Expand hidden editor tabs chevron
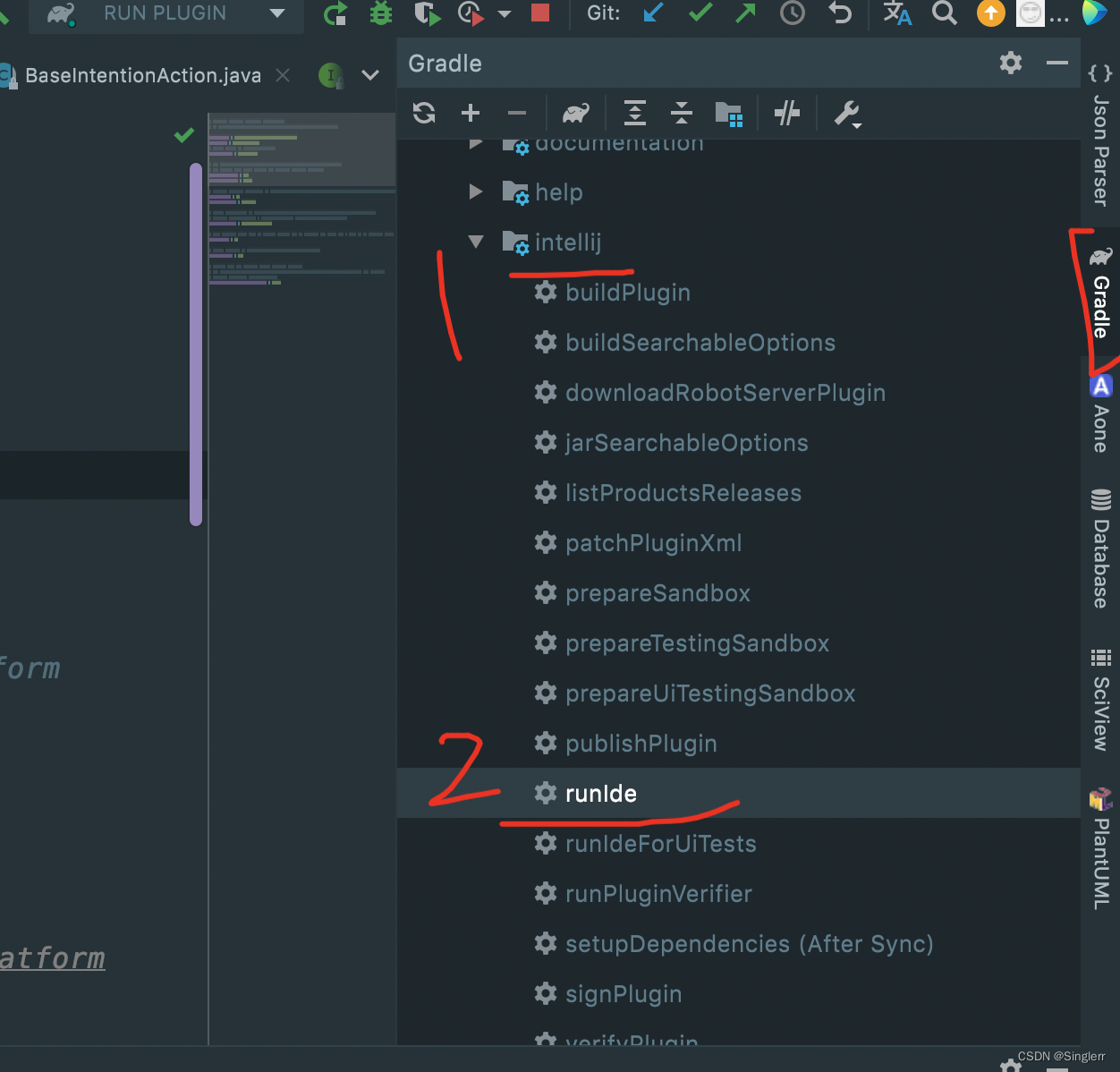This screenshot has height=1072, width=1120. click(370, 75)
